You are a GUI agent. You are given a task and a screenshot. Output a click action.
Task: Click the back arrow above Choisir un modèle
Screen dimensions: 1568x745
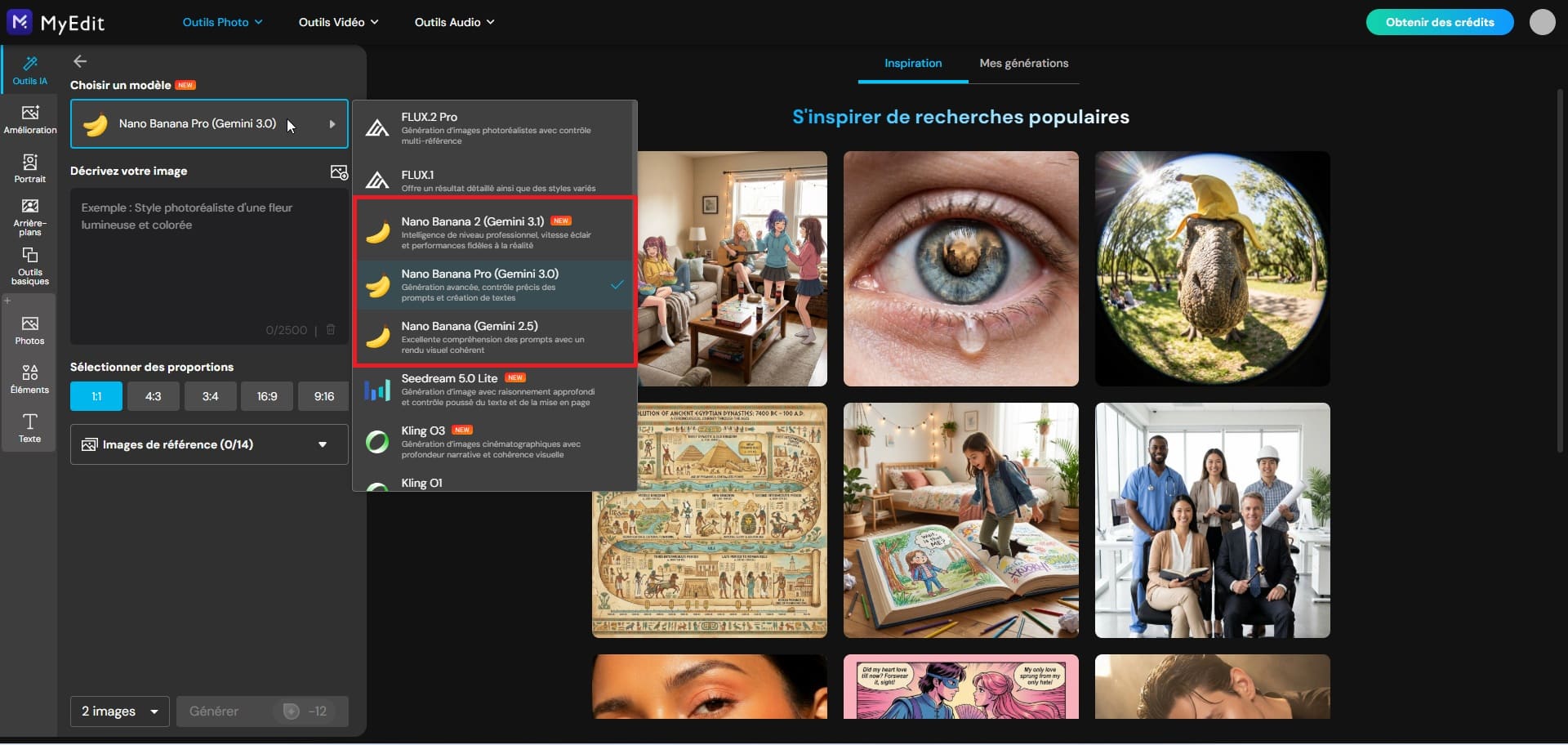(80, 61)
